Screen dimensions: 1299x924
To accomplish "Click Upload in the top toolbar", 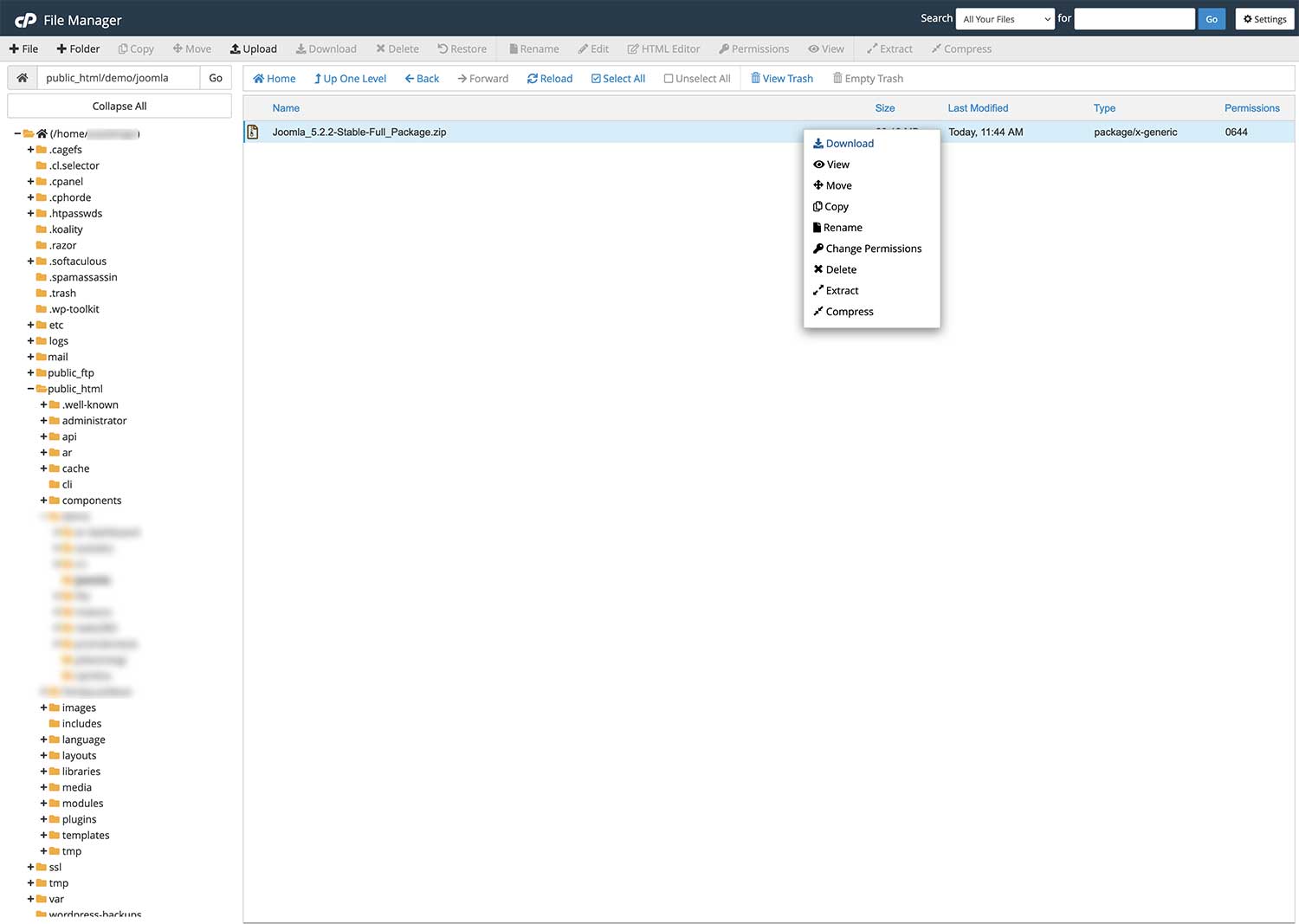I will [254, 48].
